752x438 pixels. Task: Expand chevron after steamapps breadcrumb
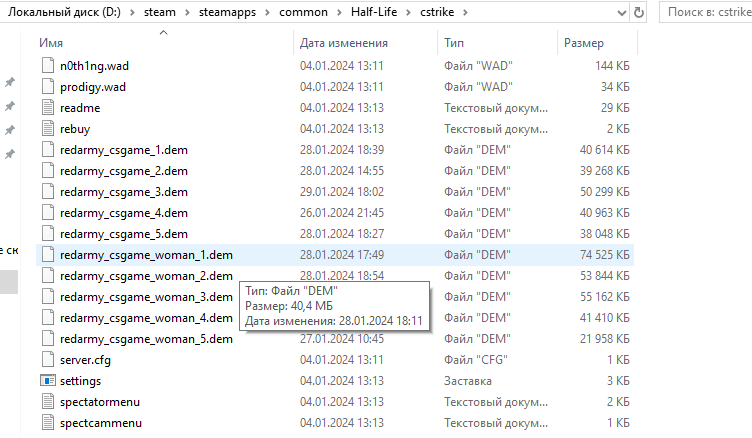pos(268,12)
